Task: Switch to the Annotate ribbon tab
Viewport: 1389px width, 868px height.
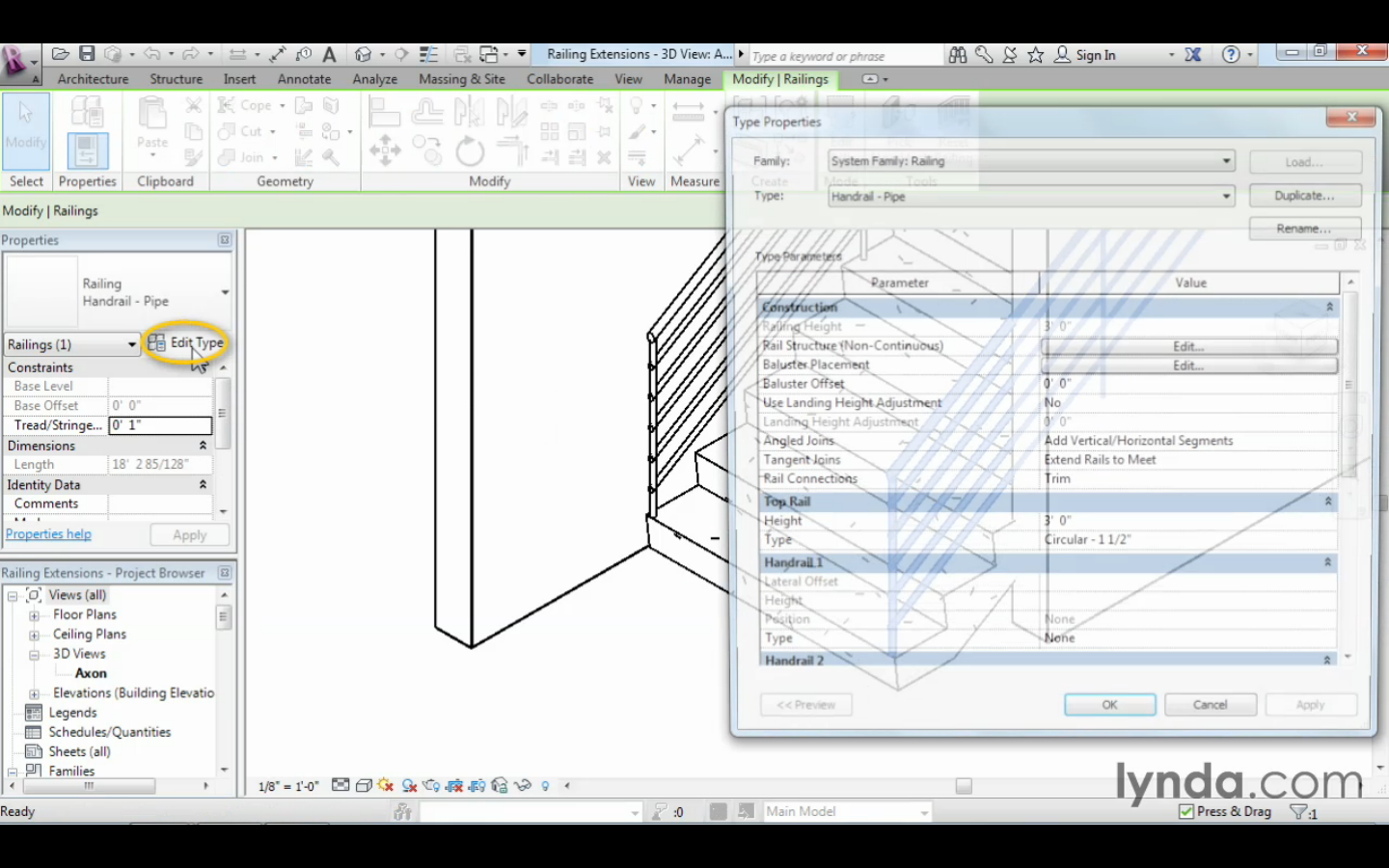Action: 304,79
